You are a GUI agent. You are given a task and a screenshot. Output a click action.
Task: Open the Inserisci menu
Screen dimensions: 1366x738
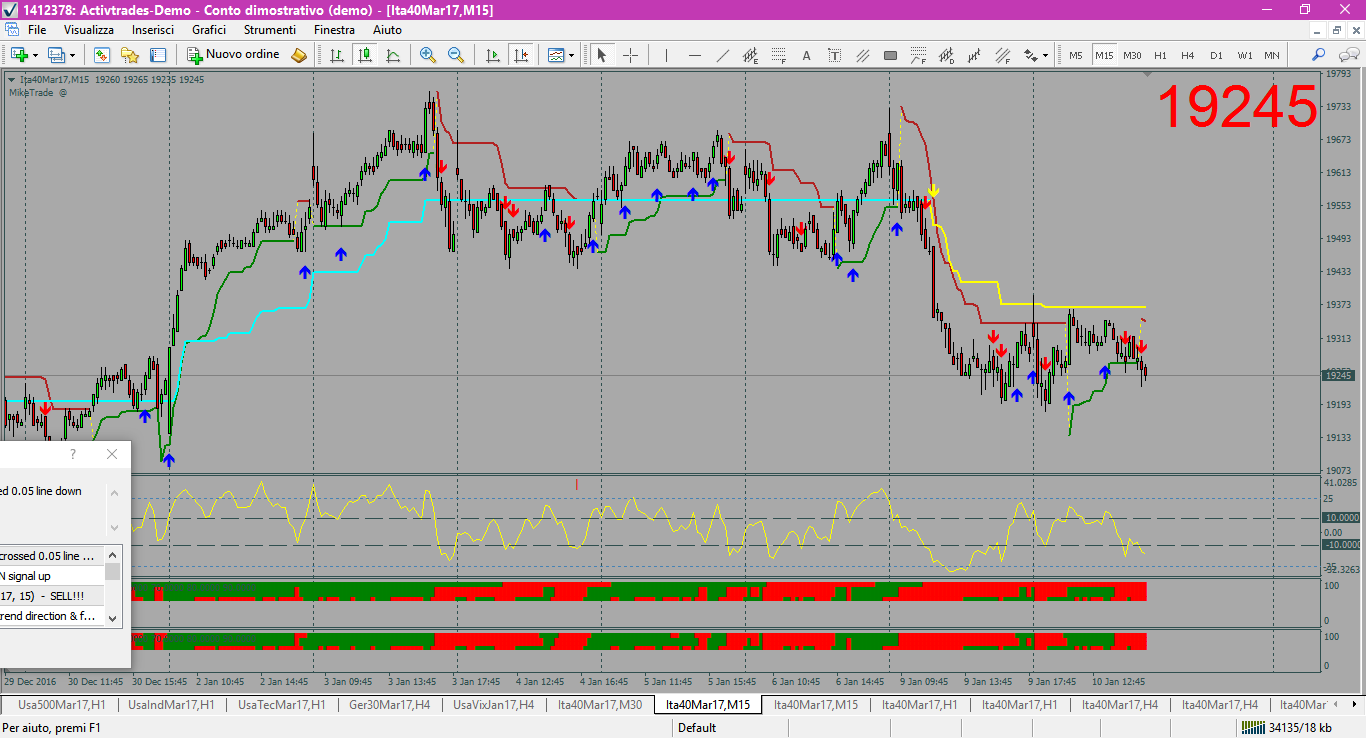point(153,30)
